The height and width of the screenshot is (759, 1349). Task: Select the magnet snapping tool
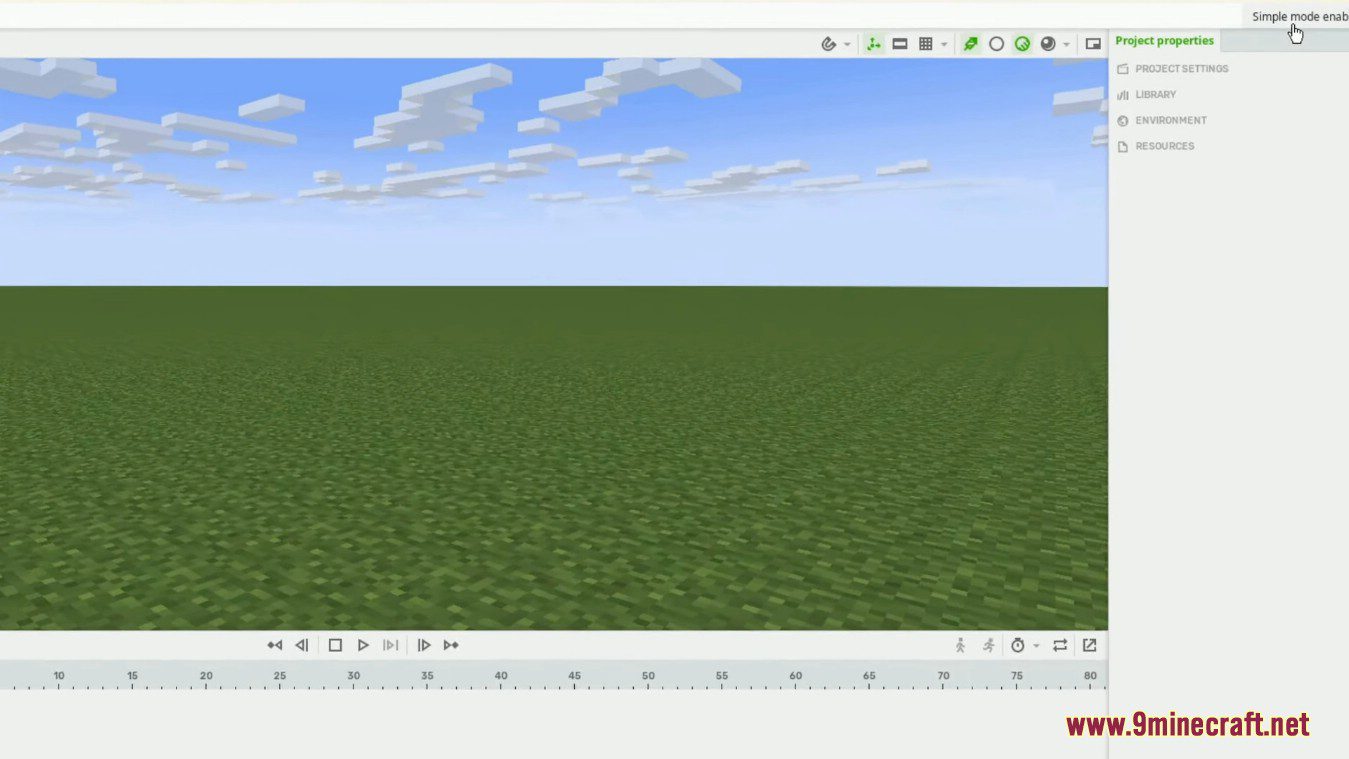(829, 43)
